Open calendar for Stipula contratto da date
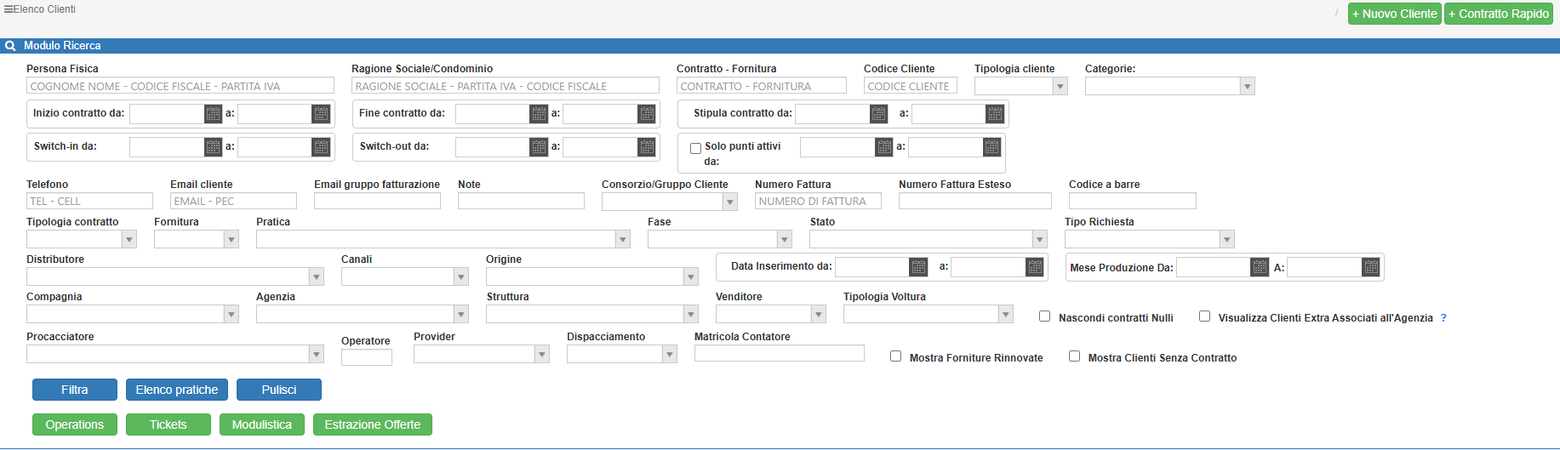1560x450 pixels. click(x=879, y=113)
